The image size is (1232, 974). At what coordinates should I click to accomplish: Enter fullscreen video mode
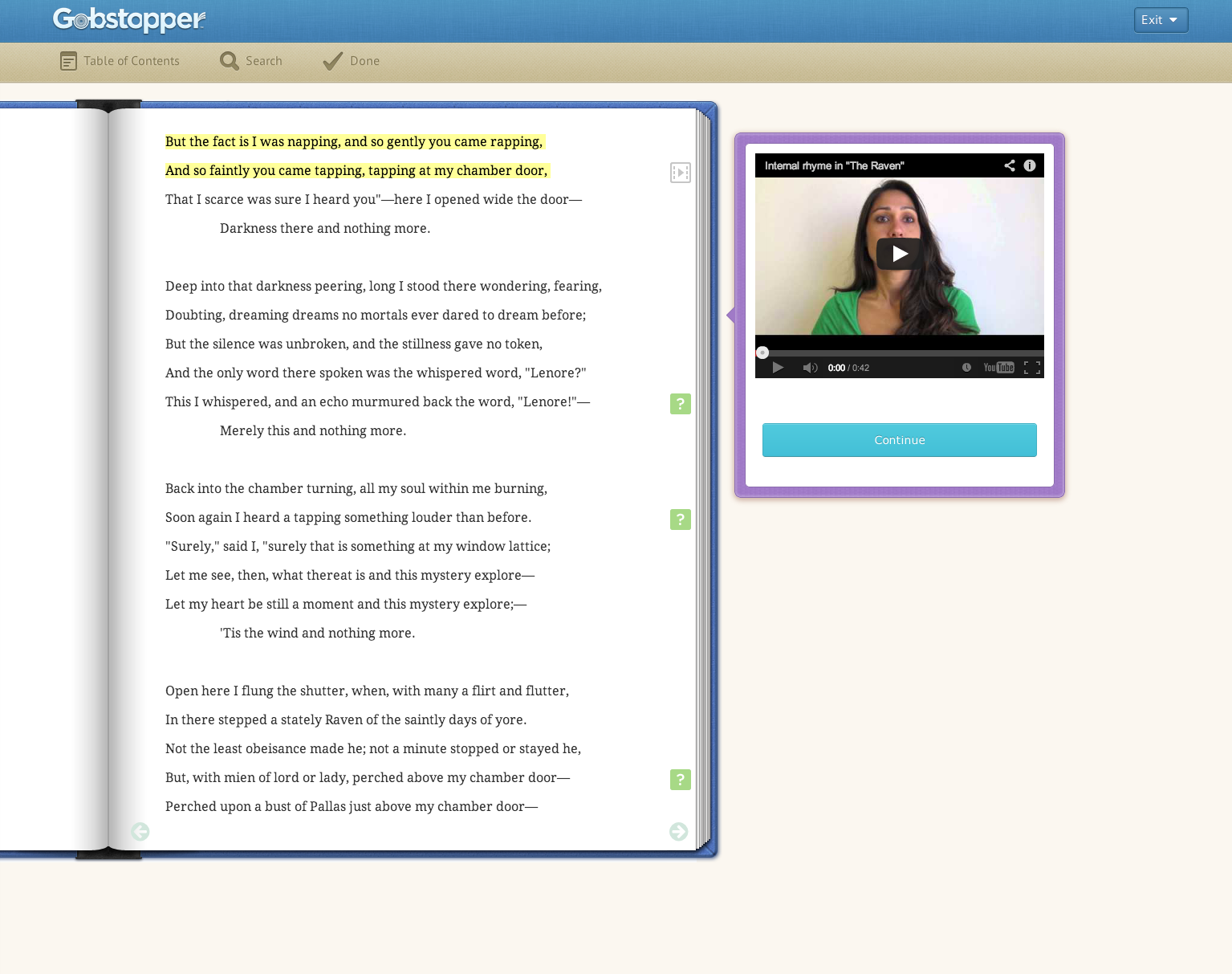[1032, 368]
